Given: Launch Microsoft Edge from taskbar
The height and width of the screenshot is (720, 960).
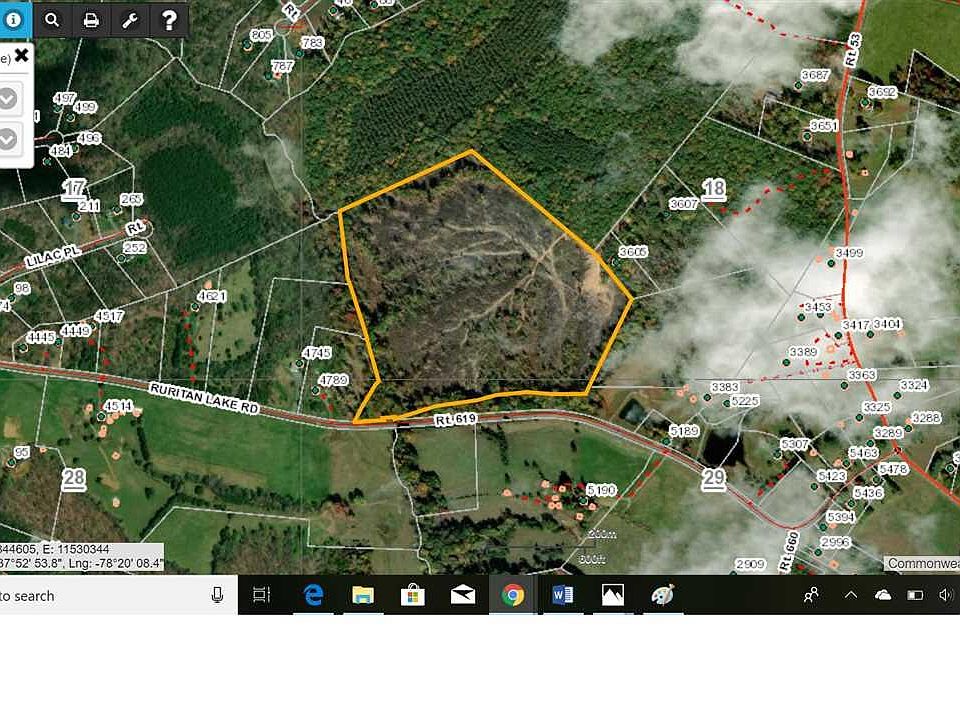Looking at the screenshot, I should pyautogui.click(x=313, y=594).
